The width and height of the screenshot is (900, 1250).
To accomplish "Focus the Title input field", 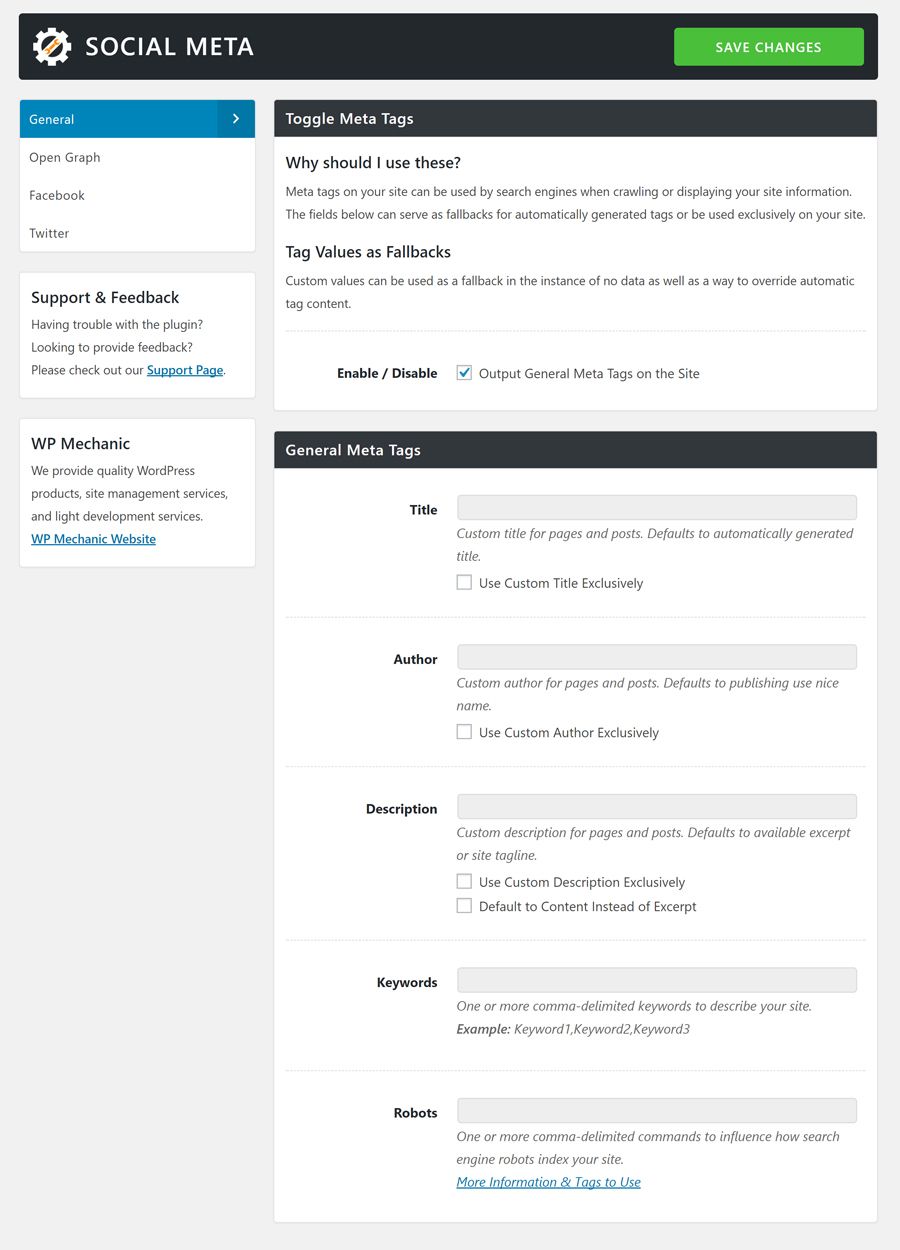I will [656, 507].
